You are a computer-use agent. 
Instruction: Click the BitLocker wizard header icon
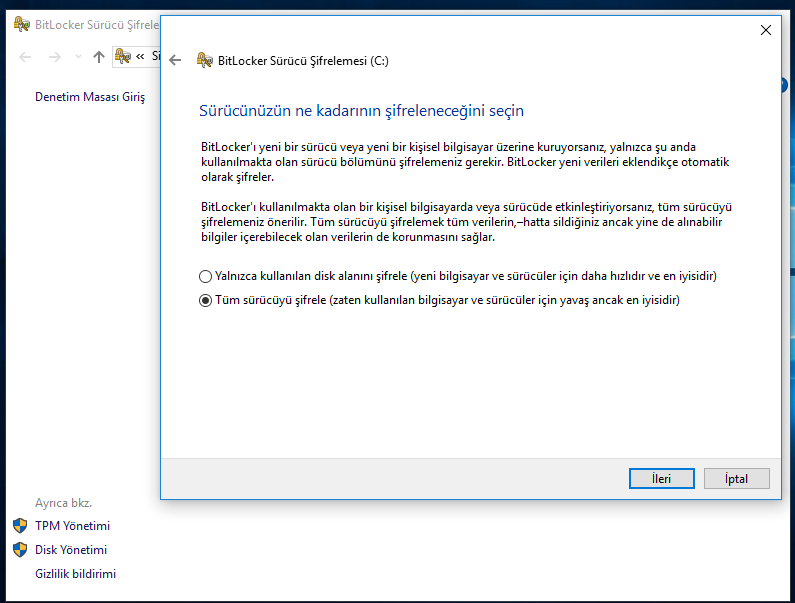tap(204, 60)
